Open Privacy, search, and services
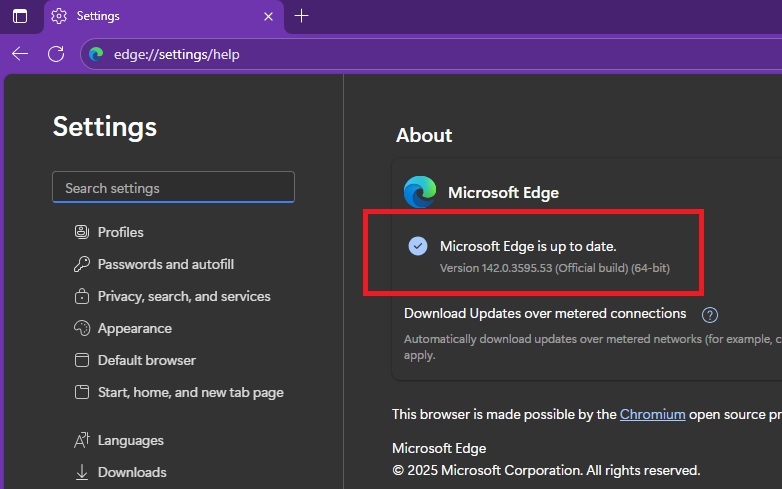782x489 pixels. [184, 296]
